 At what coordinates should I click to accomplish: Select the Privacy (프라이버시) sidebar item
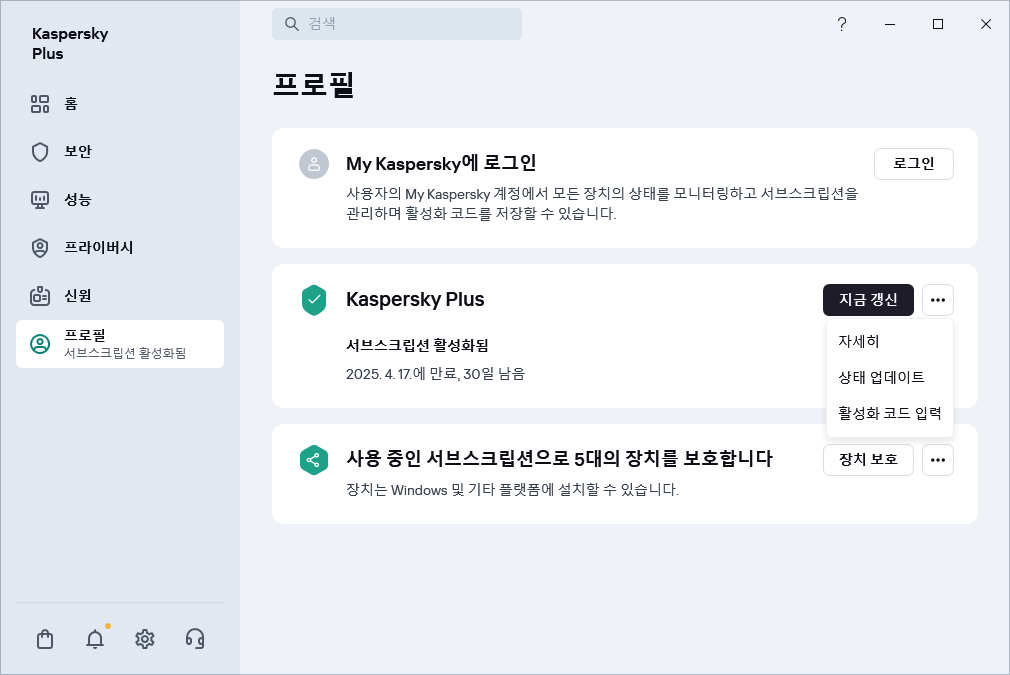[98, 248]
